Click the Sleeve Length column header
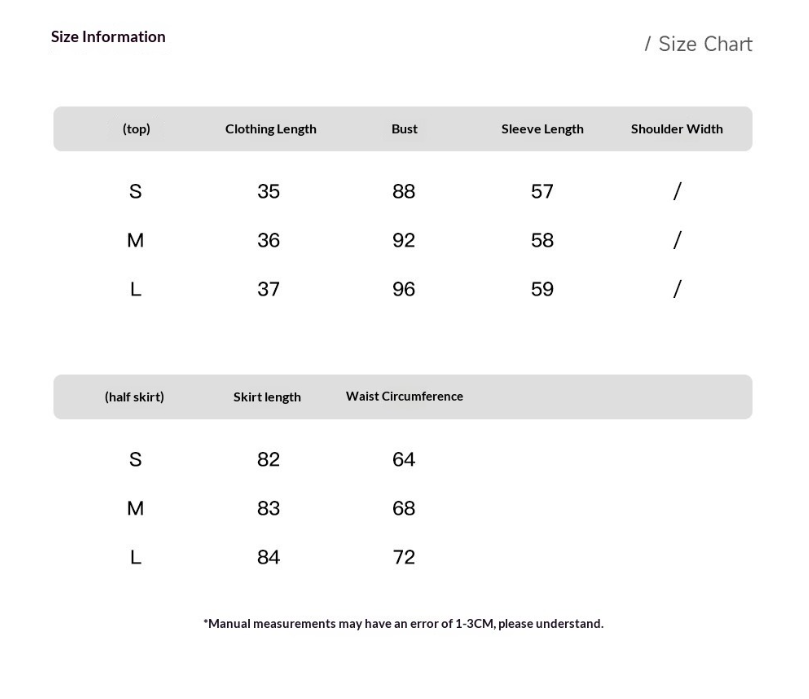The image size is (809, 699). pos(542,129)
